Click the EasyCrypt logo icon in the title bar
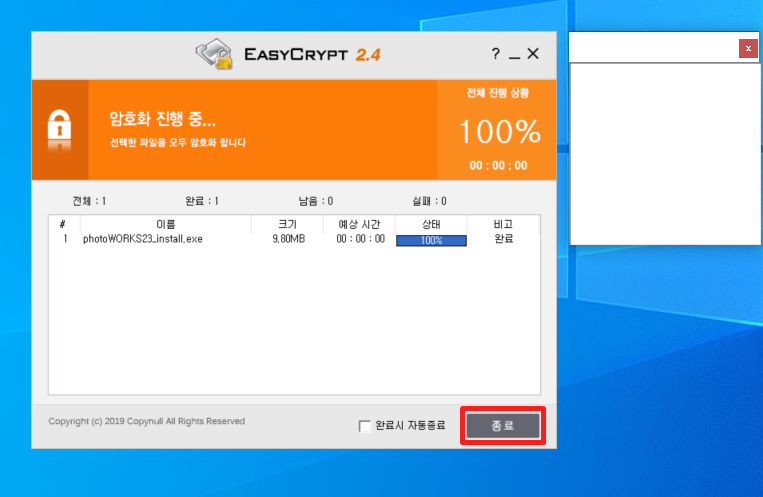 tap(214, 54)
